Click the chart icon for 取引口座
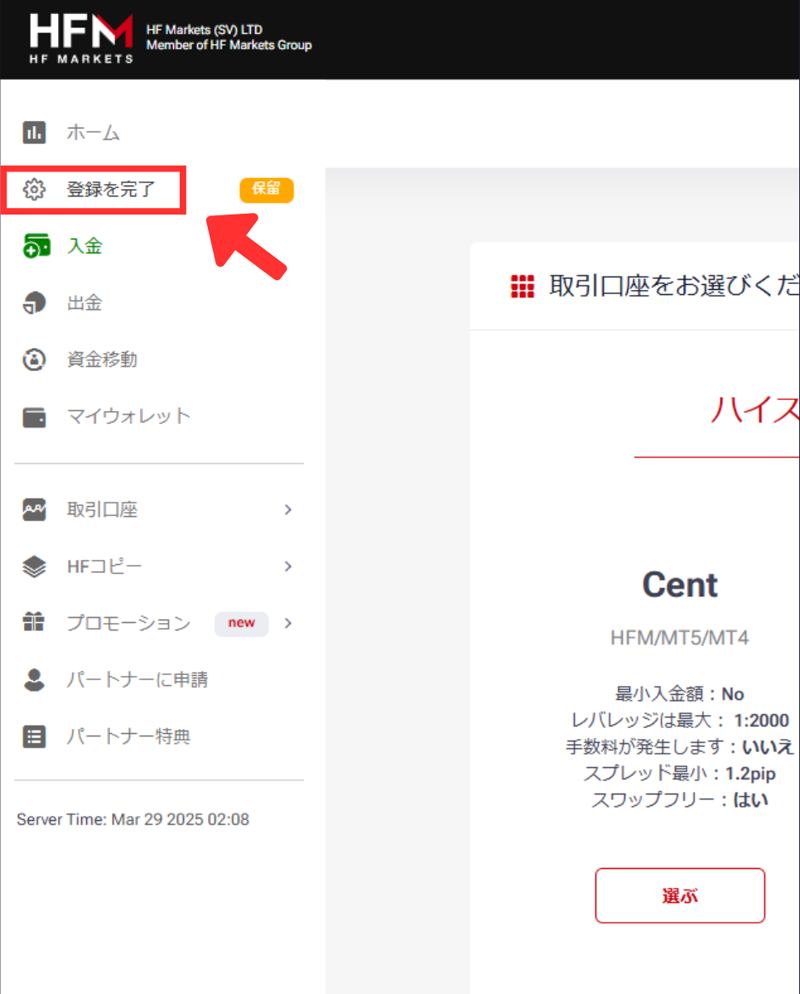Viewport: 800px width, 994px height. pos(34,510)
